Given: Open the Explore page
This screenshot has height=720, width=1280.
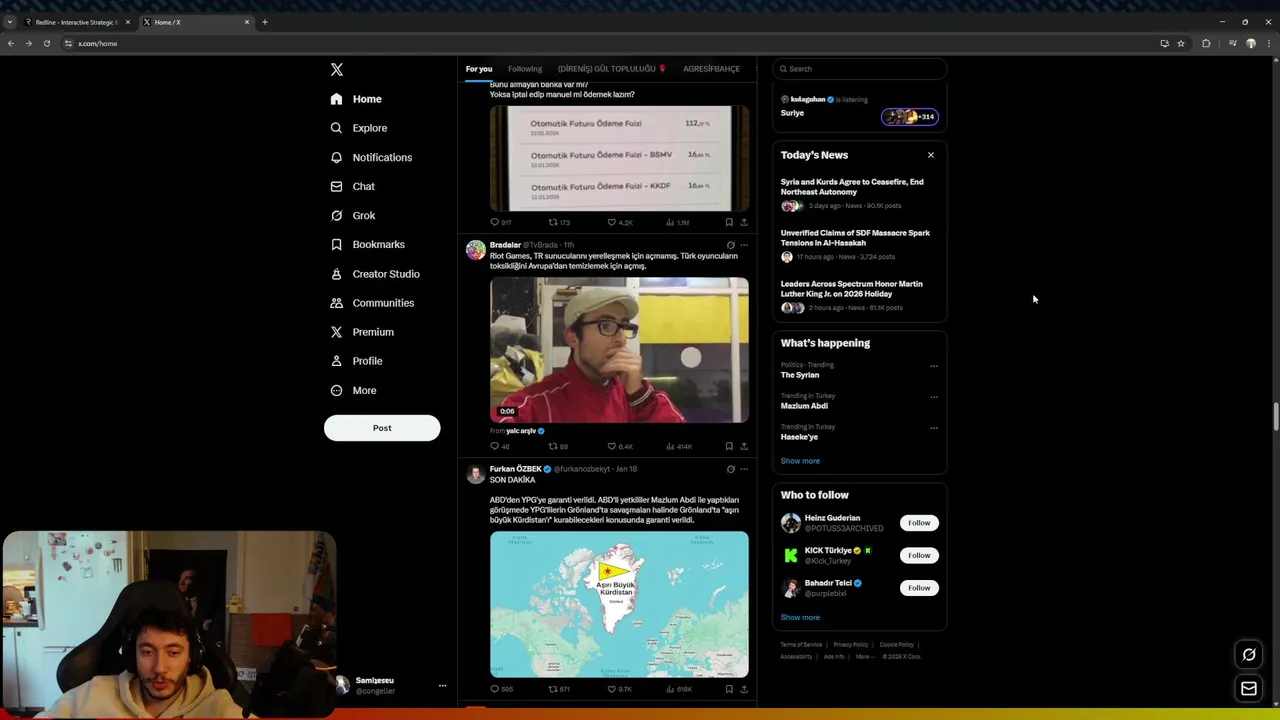Looking at the screenshot, I should (359, 128).
